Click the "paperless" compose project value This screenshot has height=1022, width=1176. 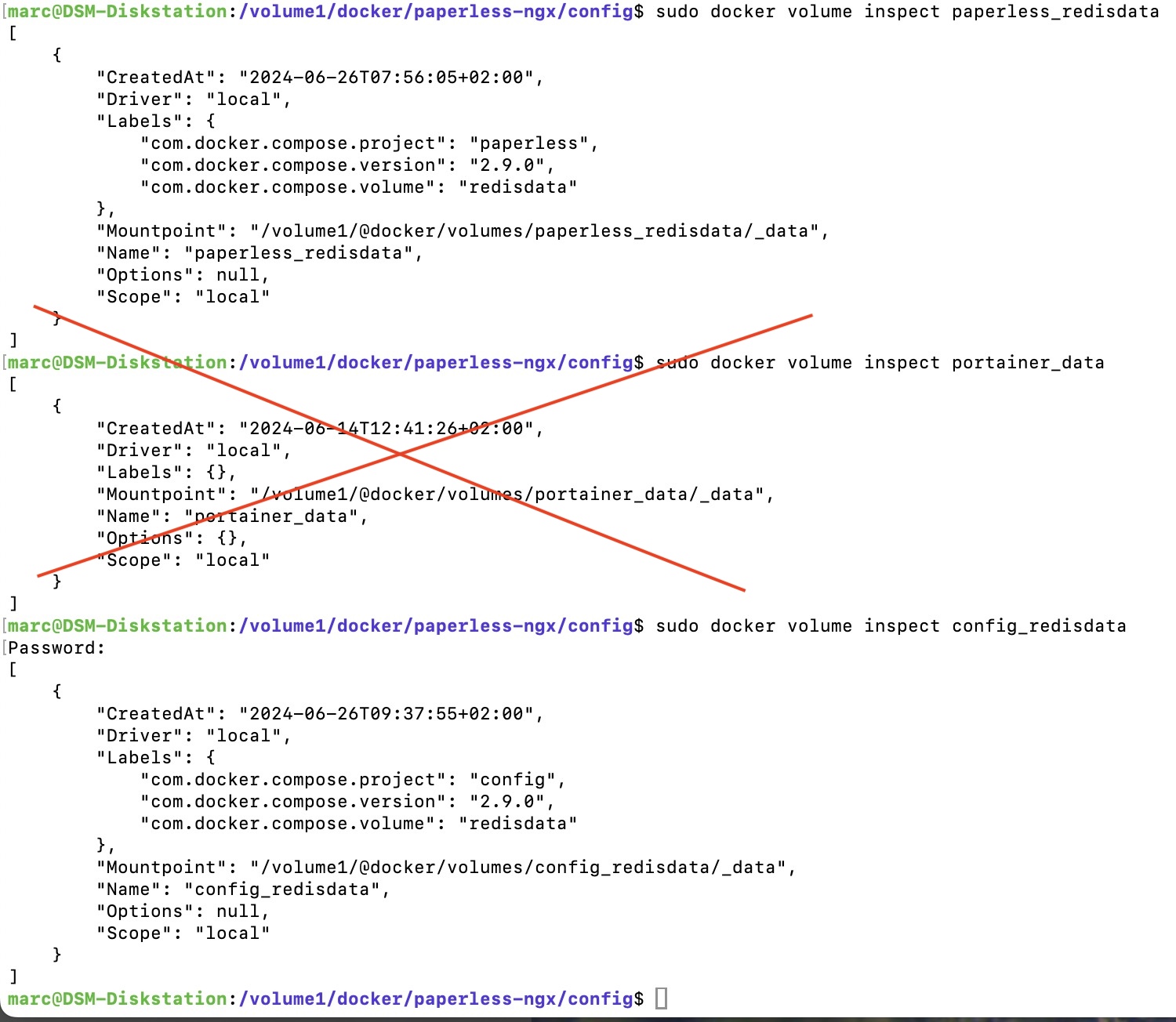(529, 143)
